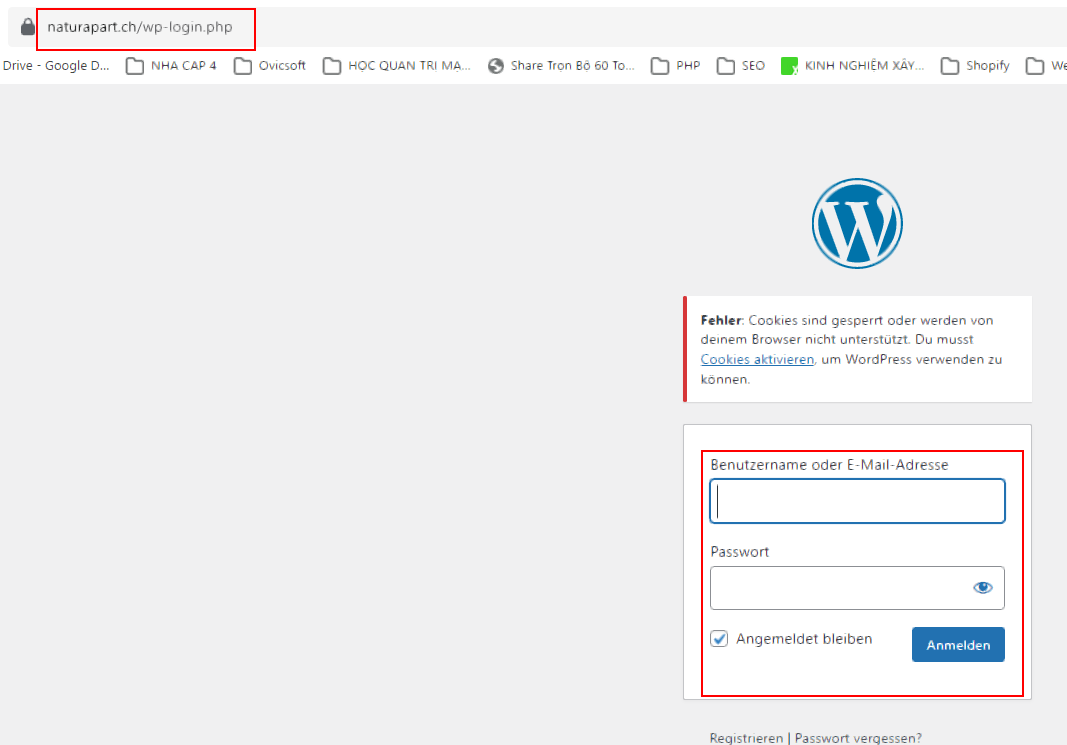The image size is (1067, 745).
Task: Click the Ovicsoft folder icon
Action: coord(242,65)
